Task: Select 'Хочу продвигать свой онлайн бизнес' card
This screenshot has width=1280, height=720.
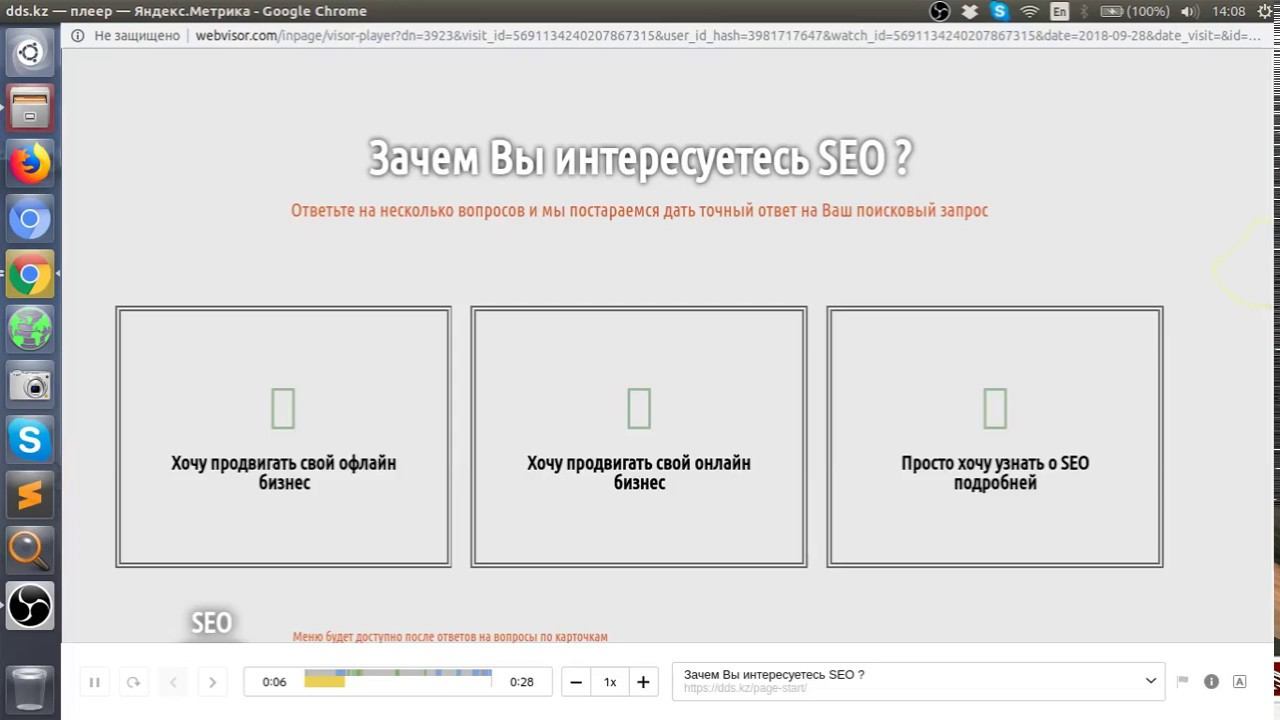Action: 639,437
